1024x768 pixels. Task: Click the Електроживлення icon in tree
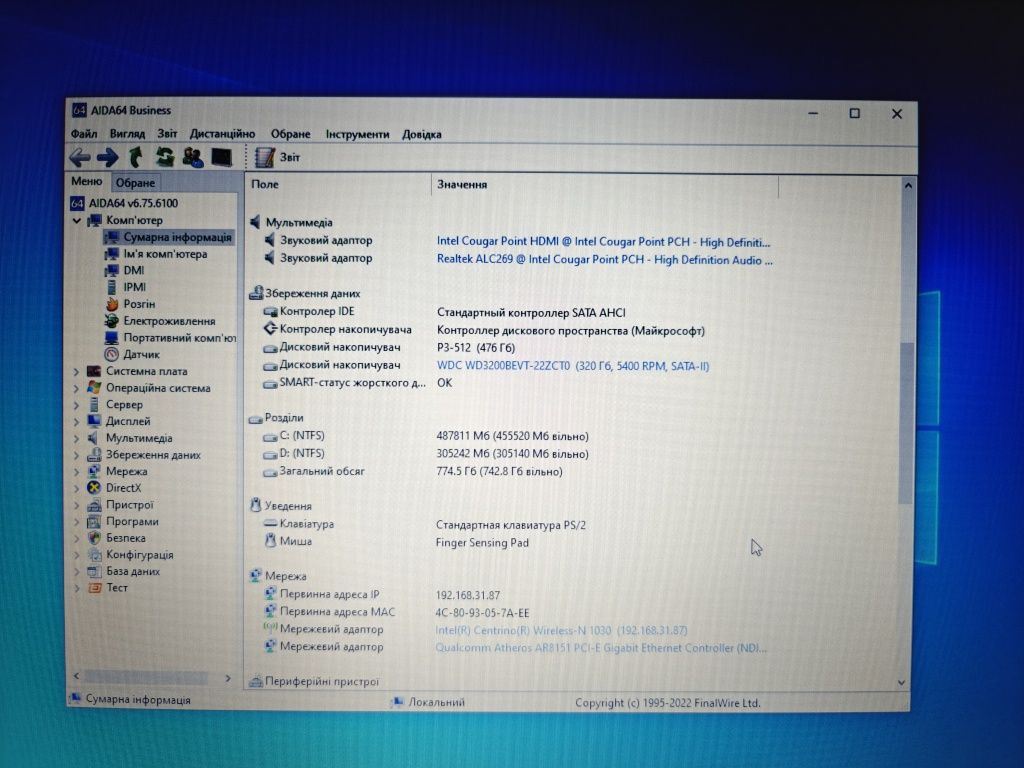click(112, 321)
